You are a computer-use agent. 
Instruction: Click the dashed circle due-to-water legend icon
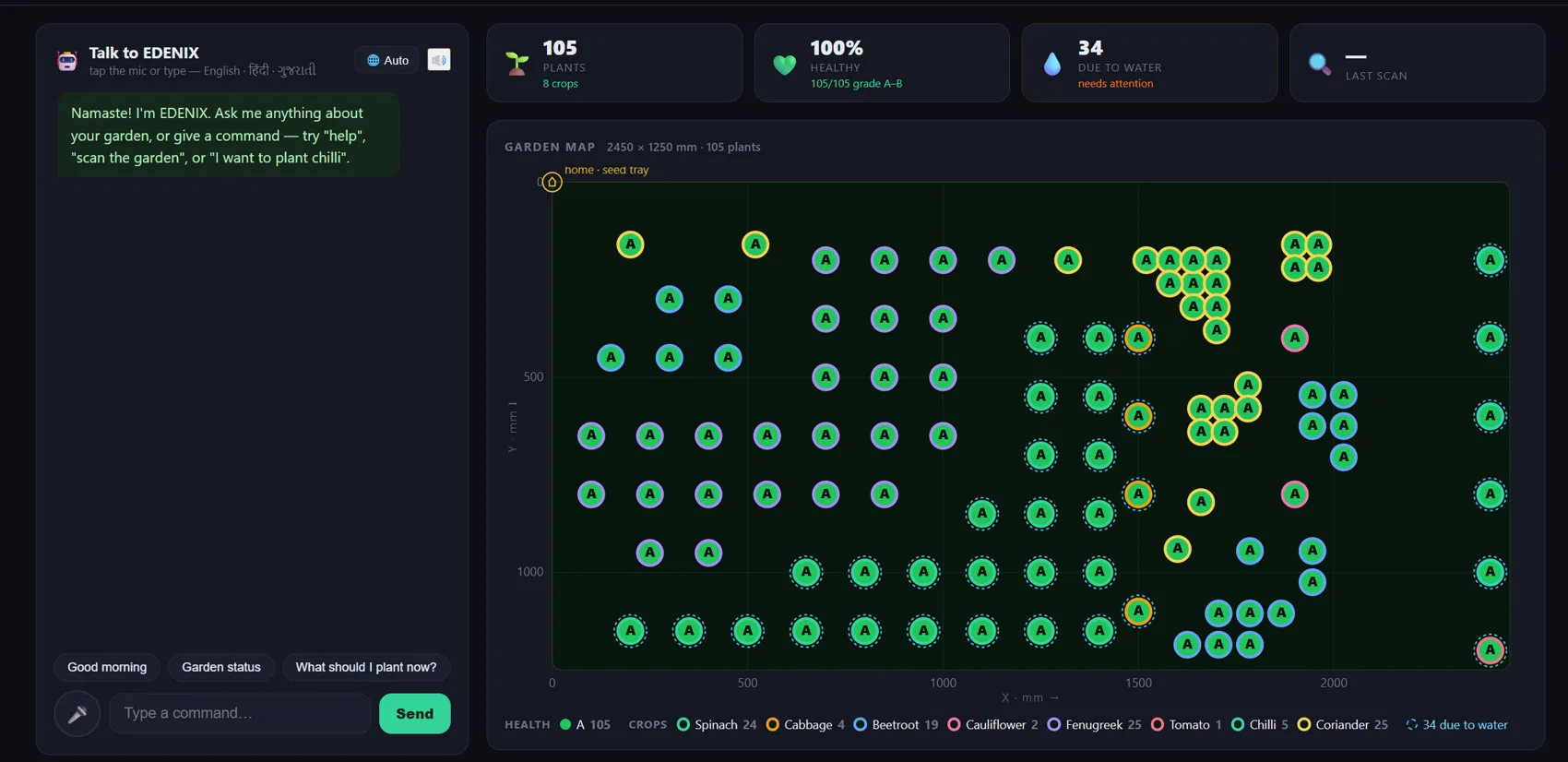click(x=1411, y=725)
